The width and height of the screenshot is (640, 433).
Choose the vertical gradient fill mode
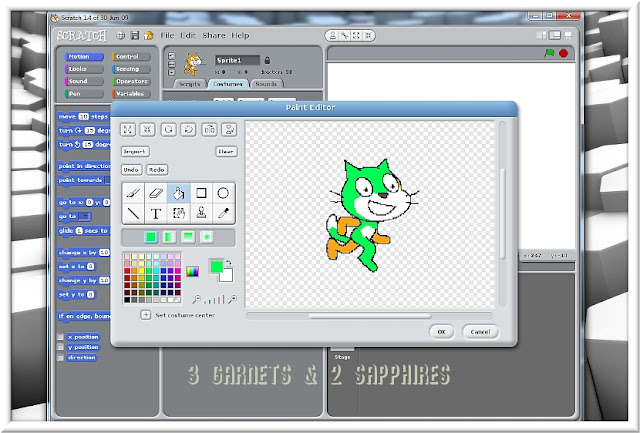tap(188, 237)
